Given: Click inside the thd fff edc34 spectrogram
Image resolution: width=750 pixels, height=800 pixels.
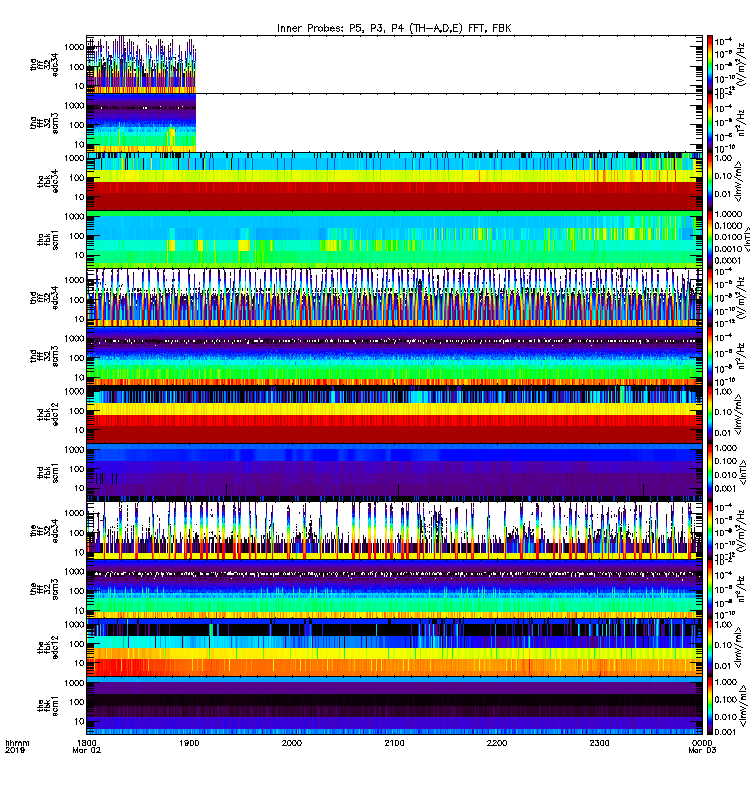Looking at the screenshot, I should click(394, 297).
